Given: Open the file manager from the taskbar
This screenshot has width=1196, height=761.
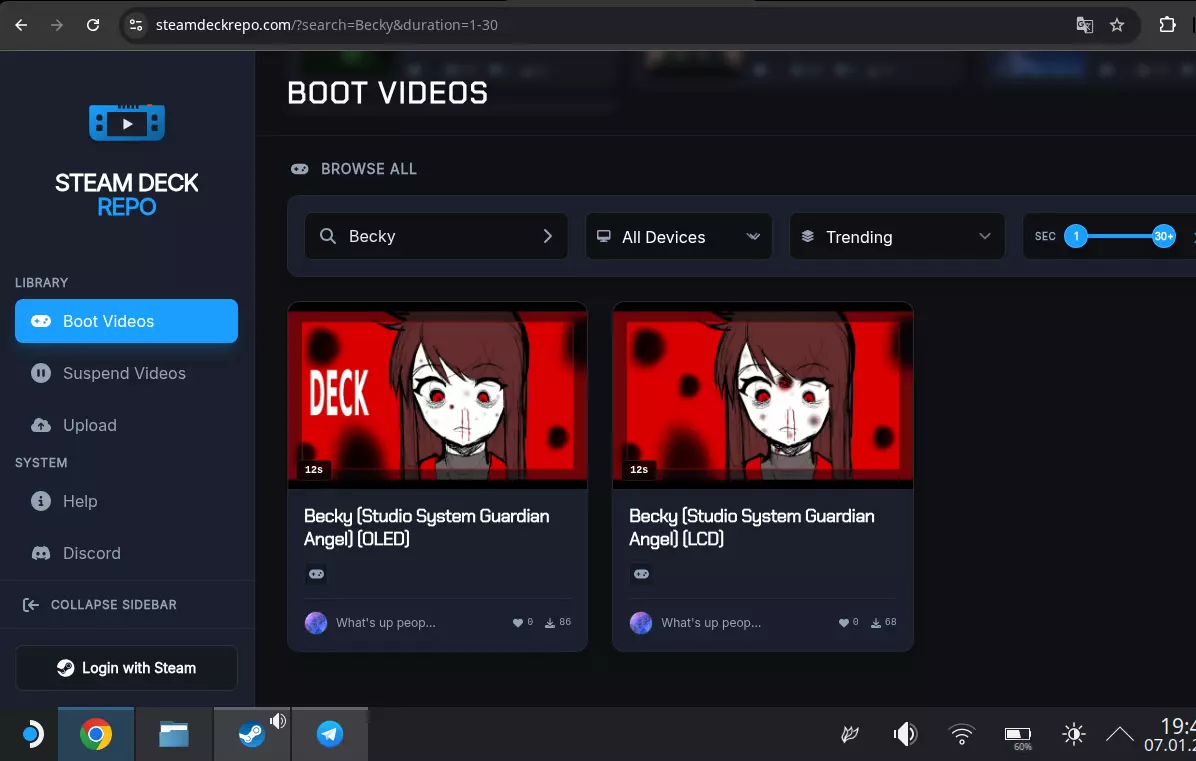Looking at the screenshot, I should (x=174, y=734).
